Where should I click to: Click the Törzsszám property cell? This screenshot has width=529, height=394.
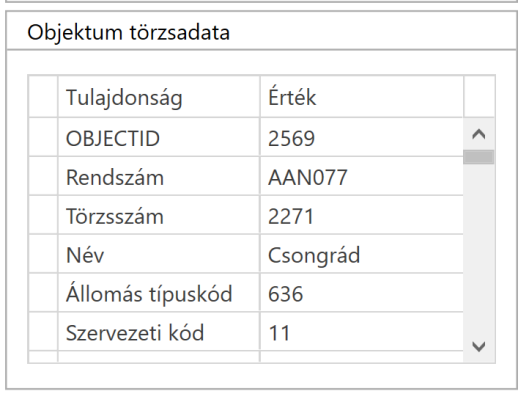[159, 215]
